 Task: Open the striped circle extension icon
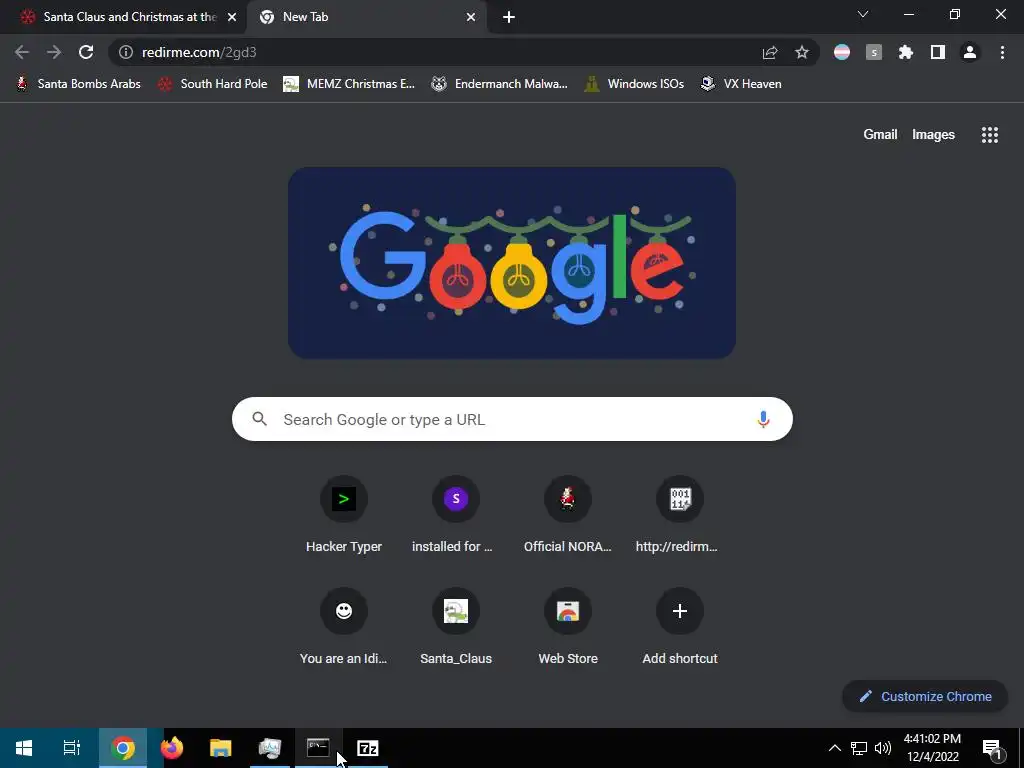click(x=842, y=52)
